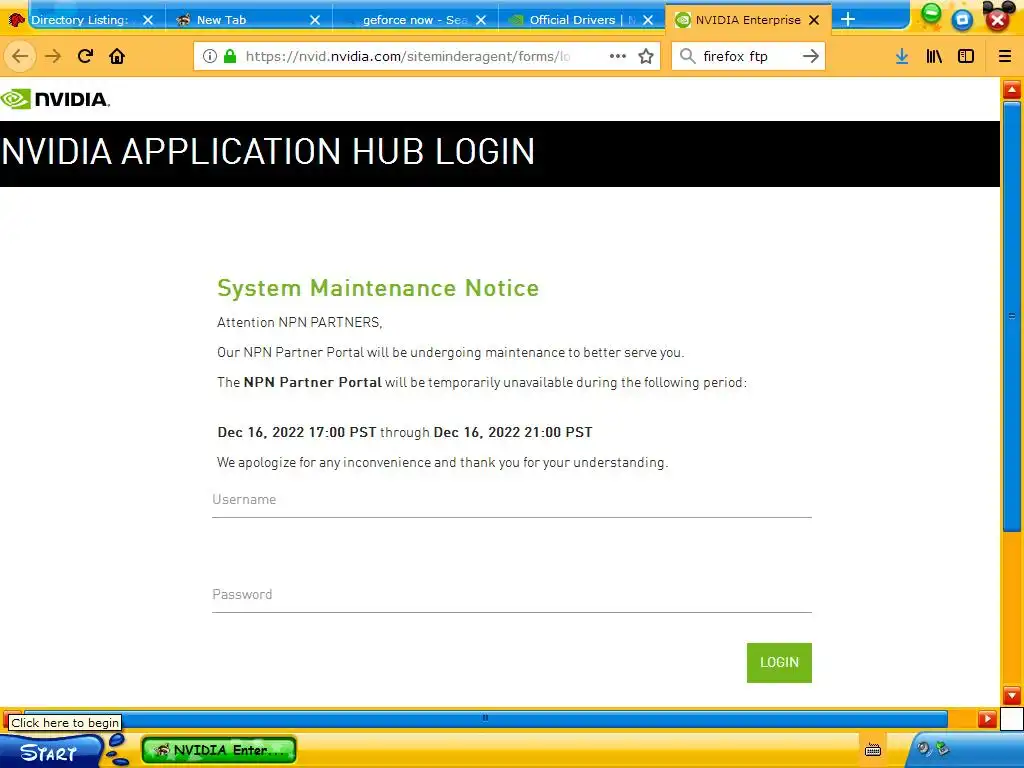Screen dimensions: 1024x768
Task: Open the library bookshelf icon
Action: tap(935, 56)
